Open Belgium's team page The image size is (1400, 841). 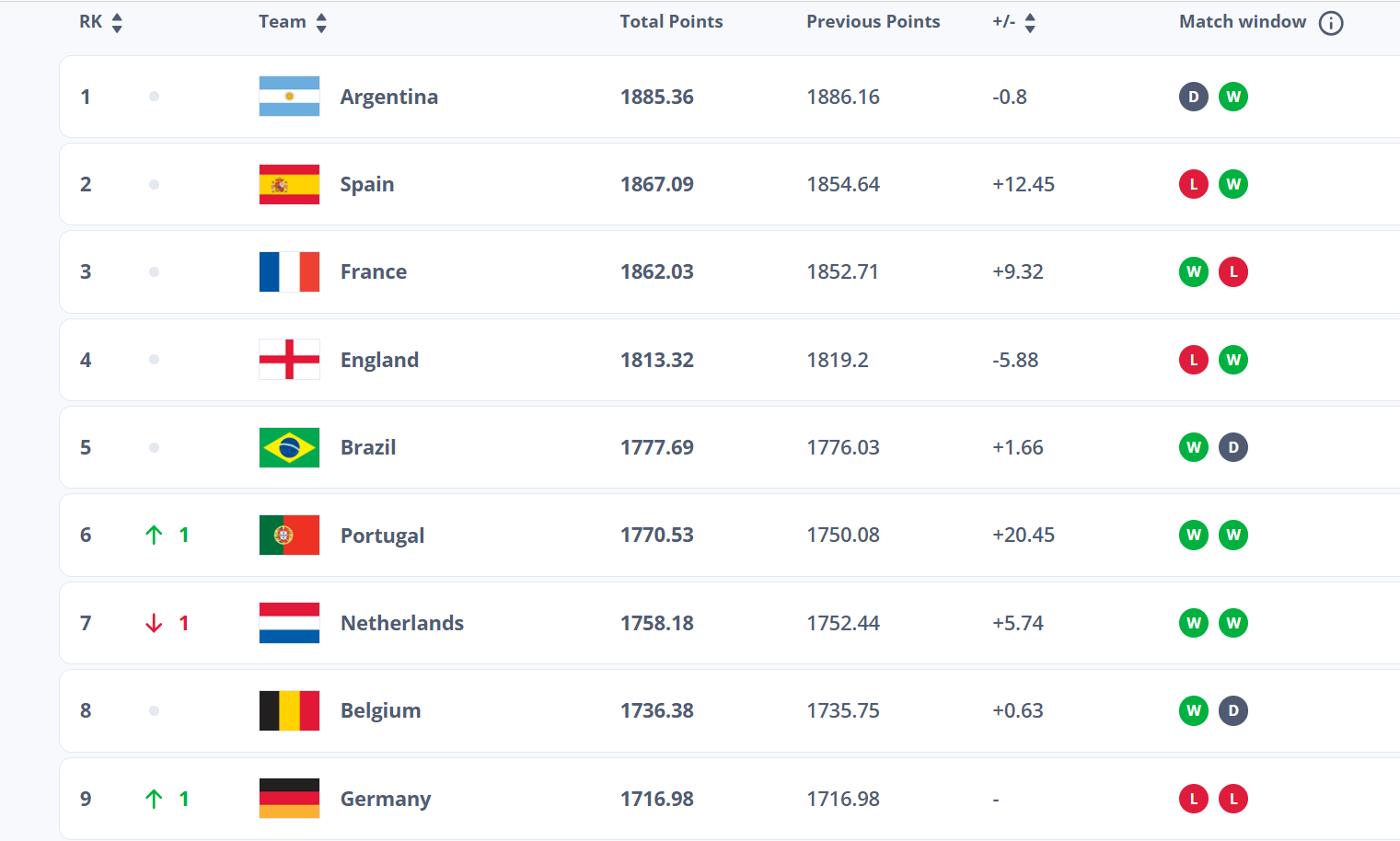pos(380,710)
